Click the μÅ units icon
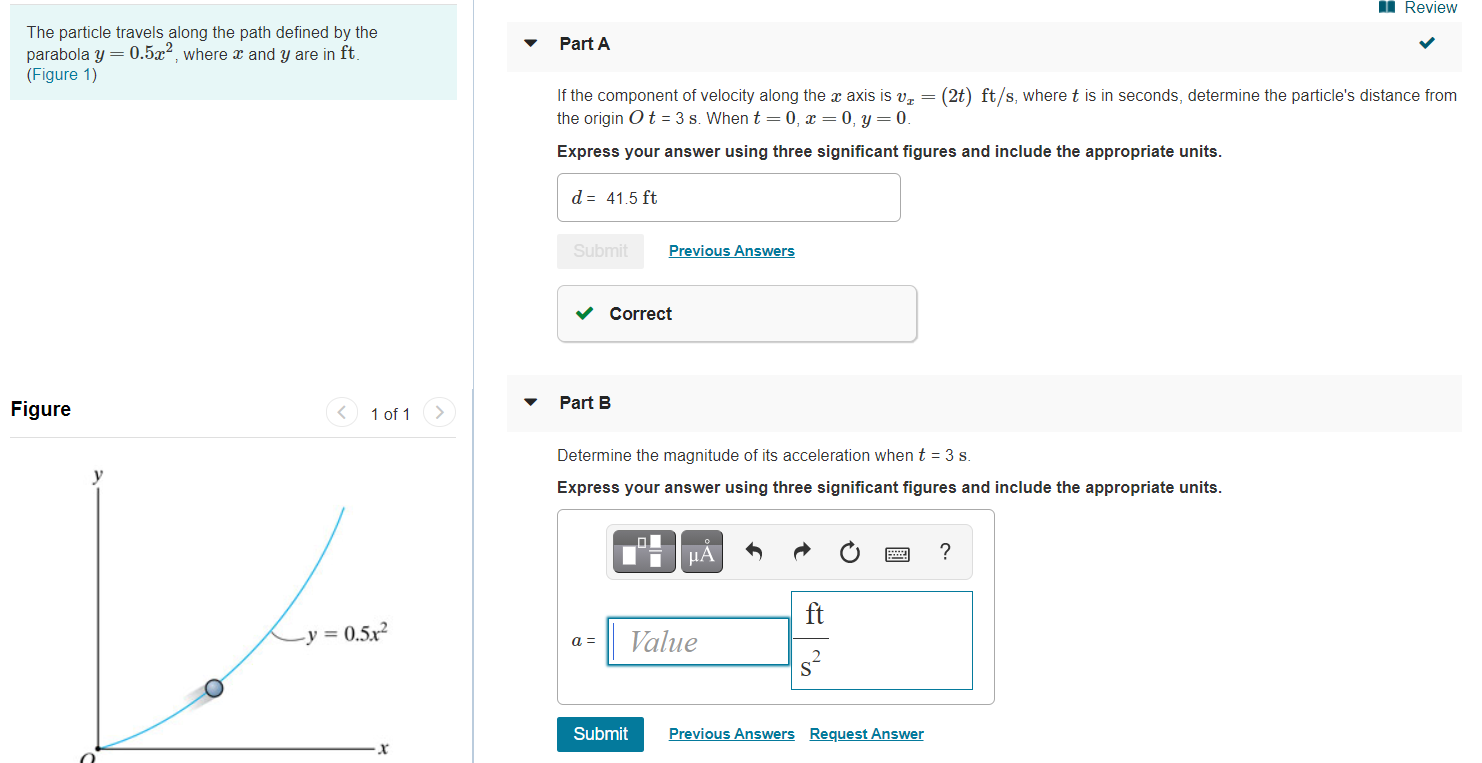The width and height of the screenshot is (1482, 763). [x=701, y=551]
